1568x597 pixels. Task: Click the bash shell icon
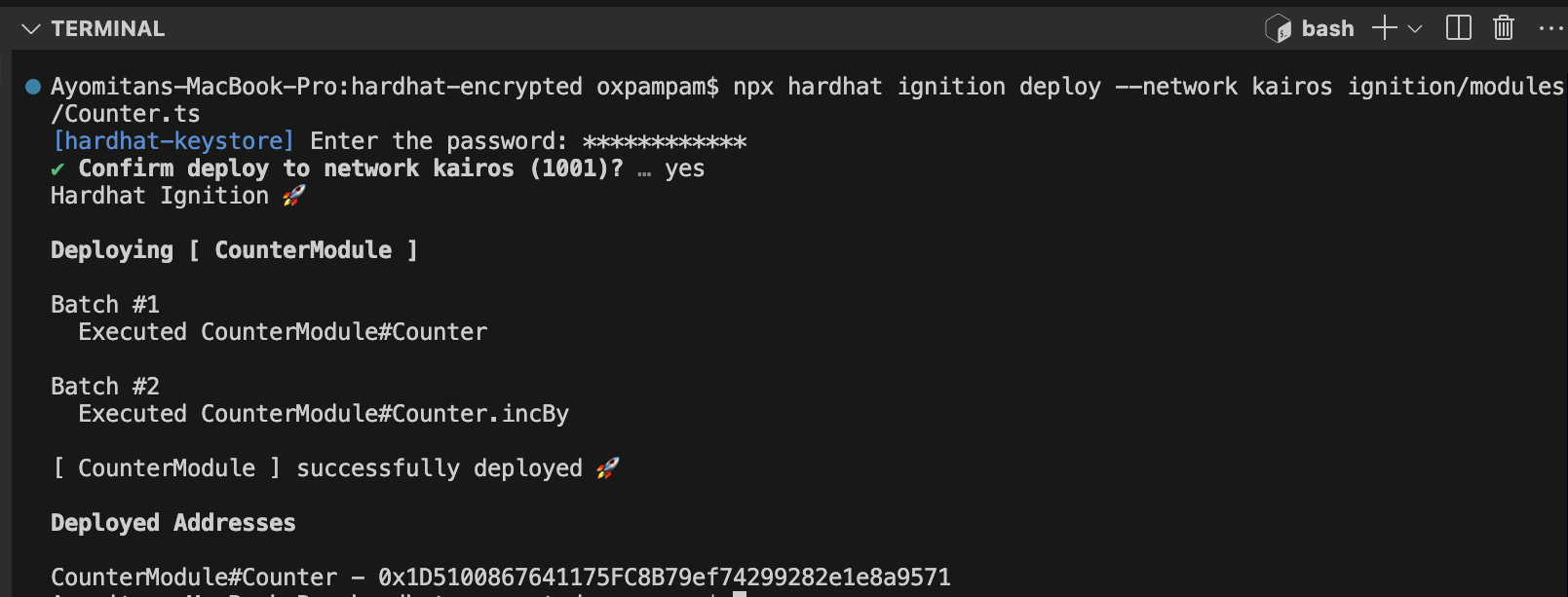pos(1278,29)
